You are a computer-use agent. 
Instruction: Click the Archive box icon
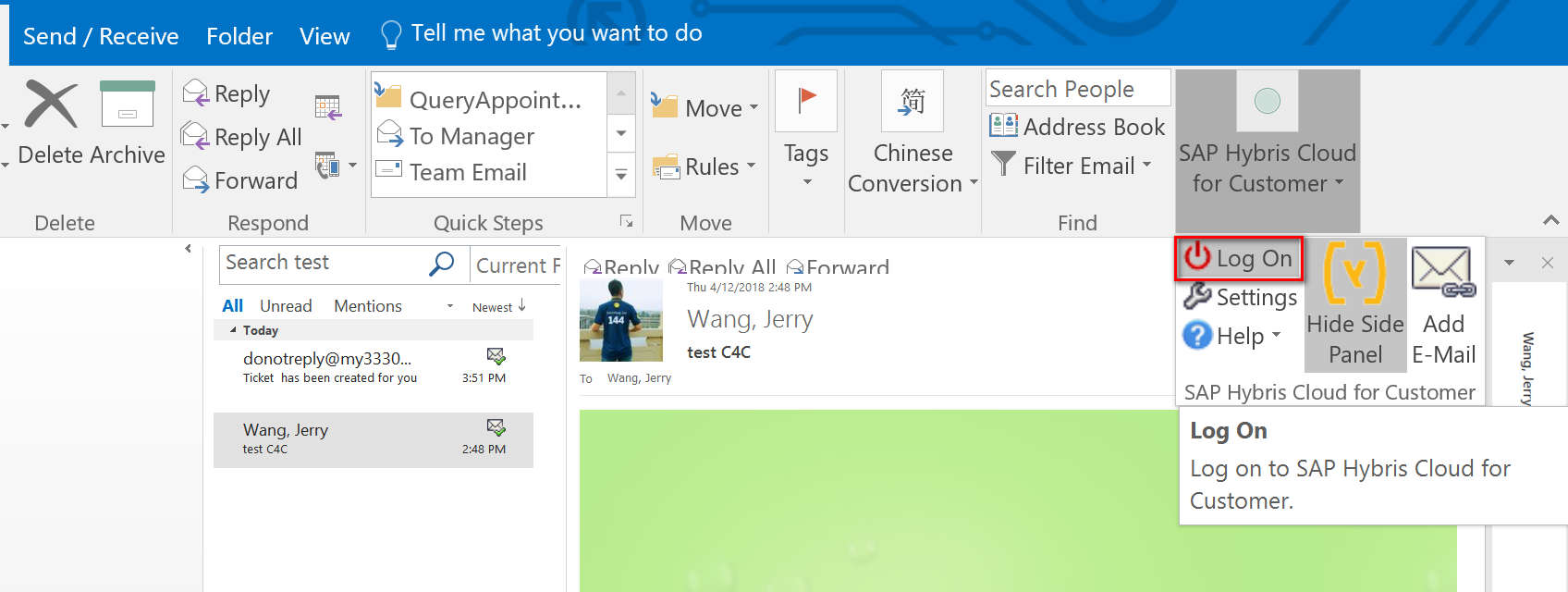tap(128, 103)
